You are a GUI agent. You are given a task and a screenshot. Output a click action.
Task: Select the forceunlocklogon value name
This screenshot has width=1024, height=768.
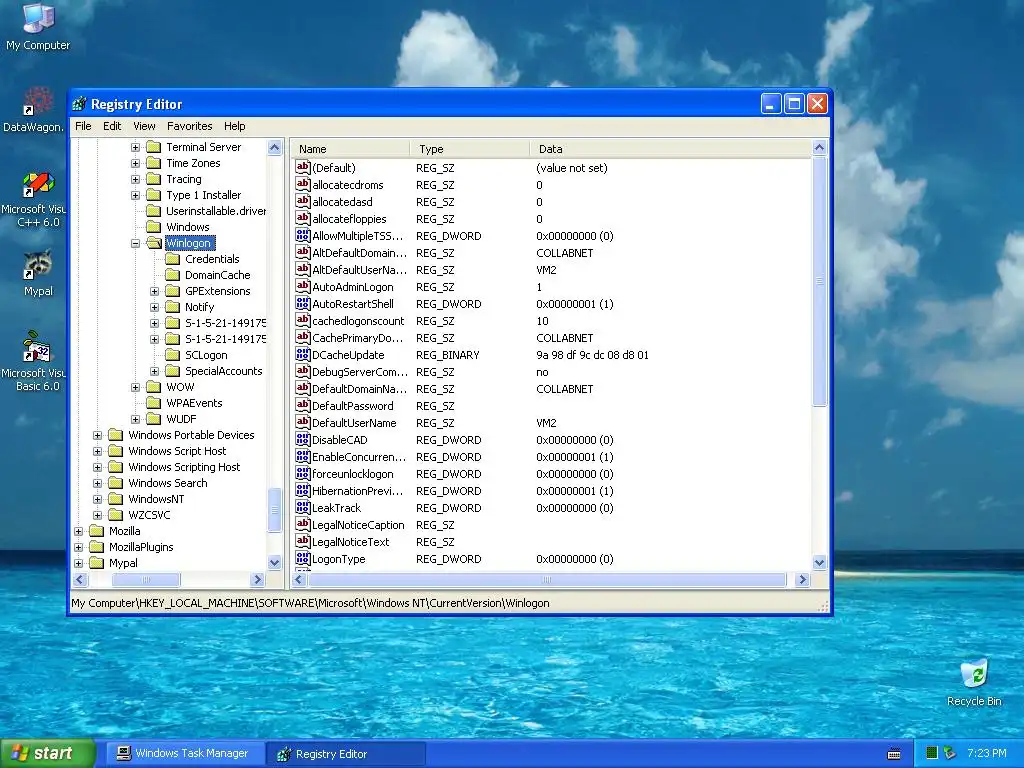[353, 473]
